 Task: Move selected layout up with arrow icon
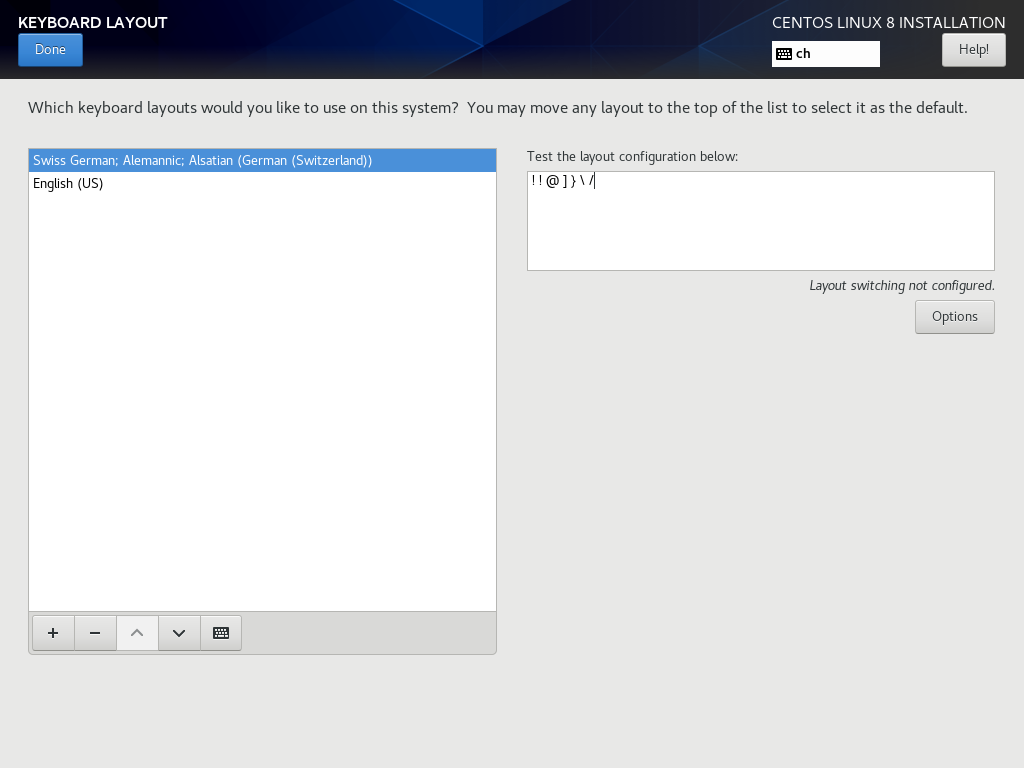coord(137,633)
